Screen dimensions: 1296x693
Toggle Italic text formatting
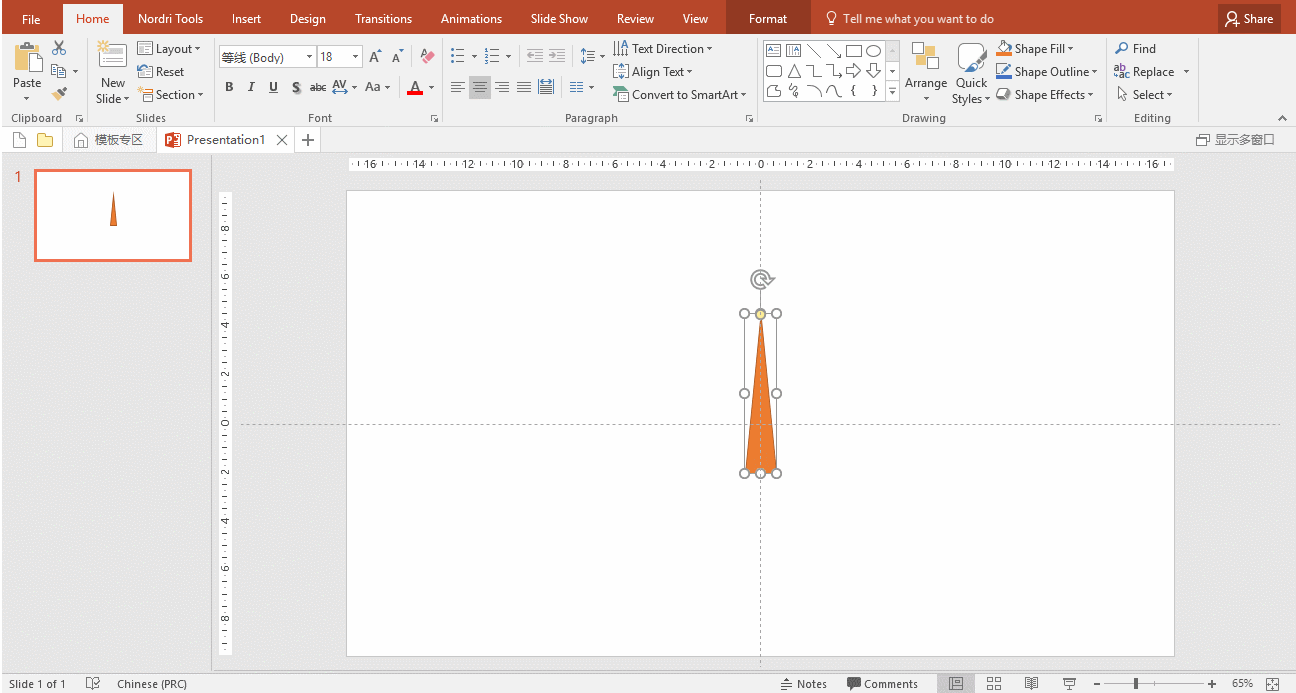(x=251, y=88)
